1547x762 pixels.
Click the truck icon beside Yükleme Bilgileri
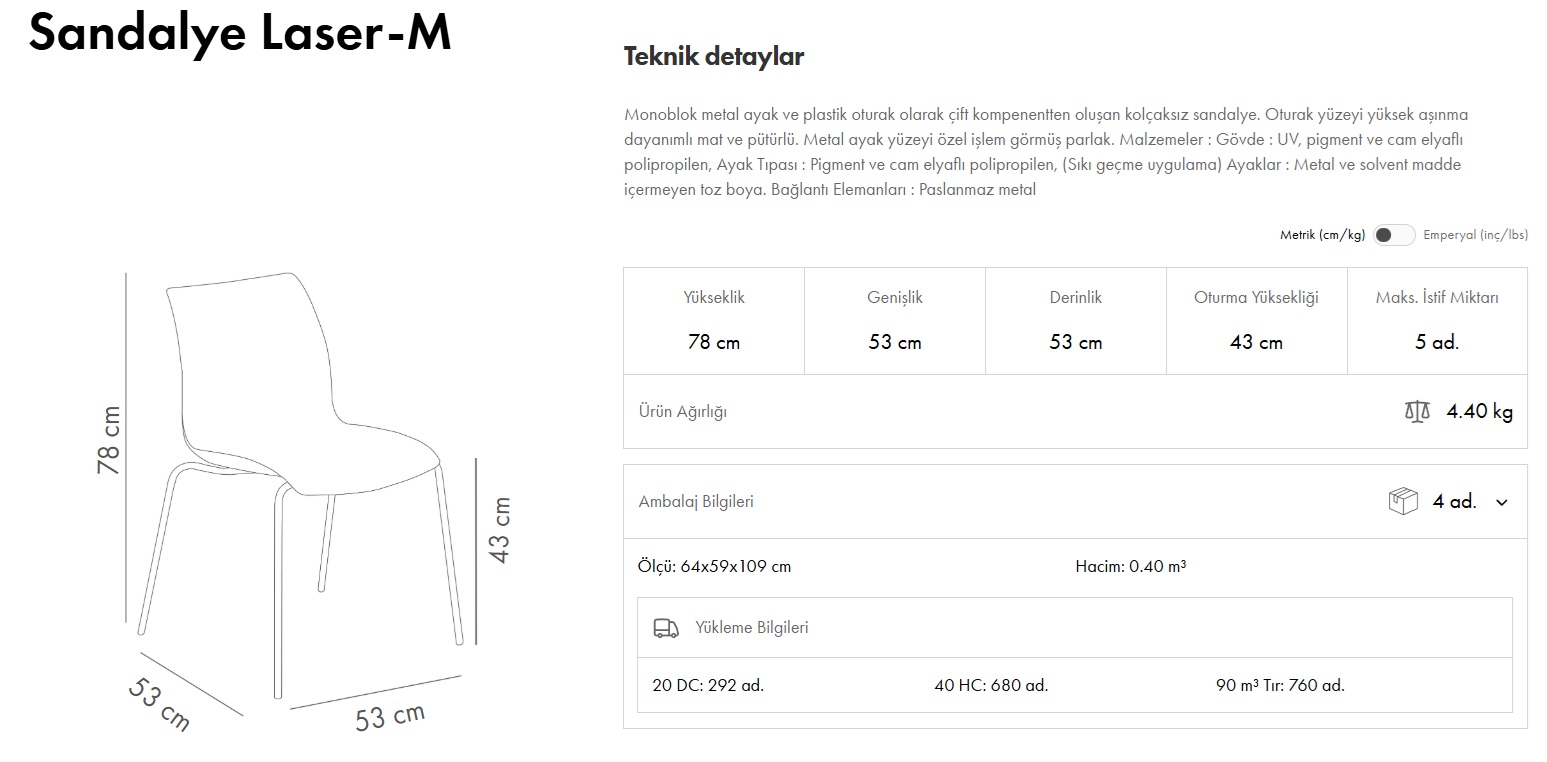click(x=665, y=628)
